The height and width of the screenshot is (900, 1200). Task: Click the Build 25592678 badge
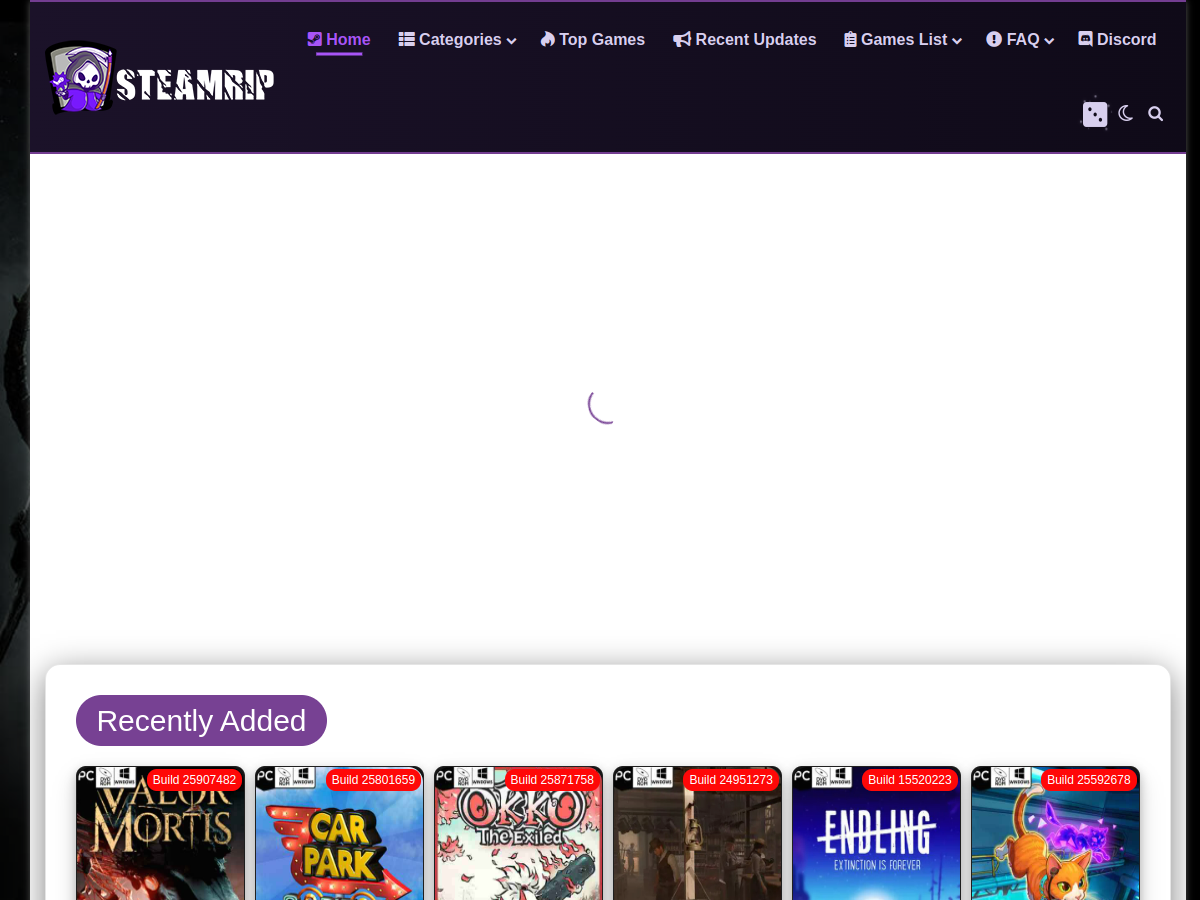[1089, 780]
